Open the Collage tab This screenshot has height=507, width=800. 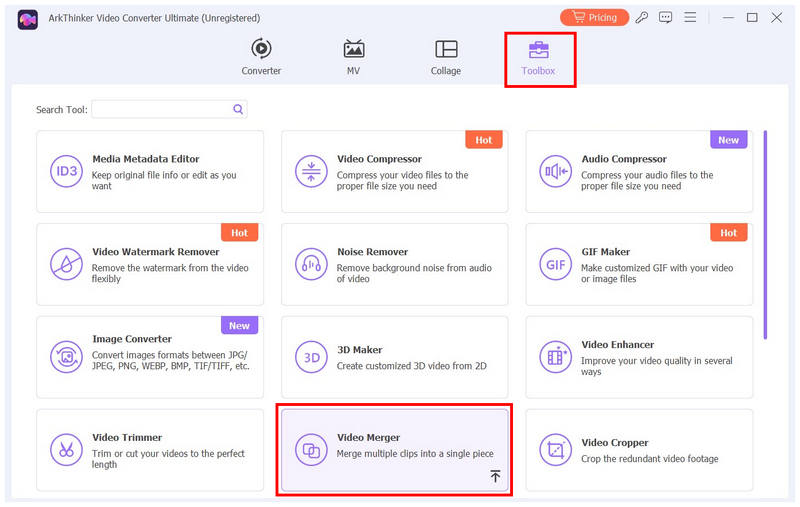coord(446,57)
